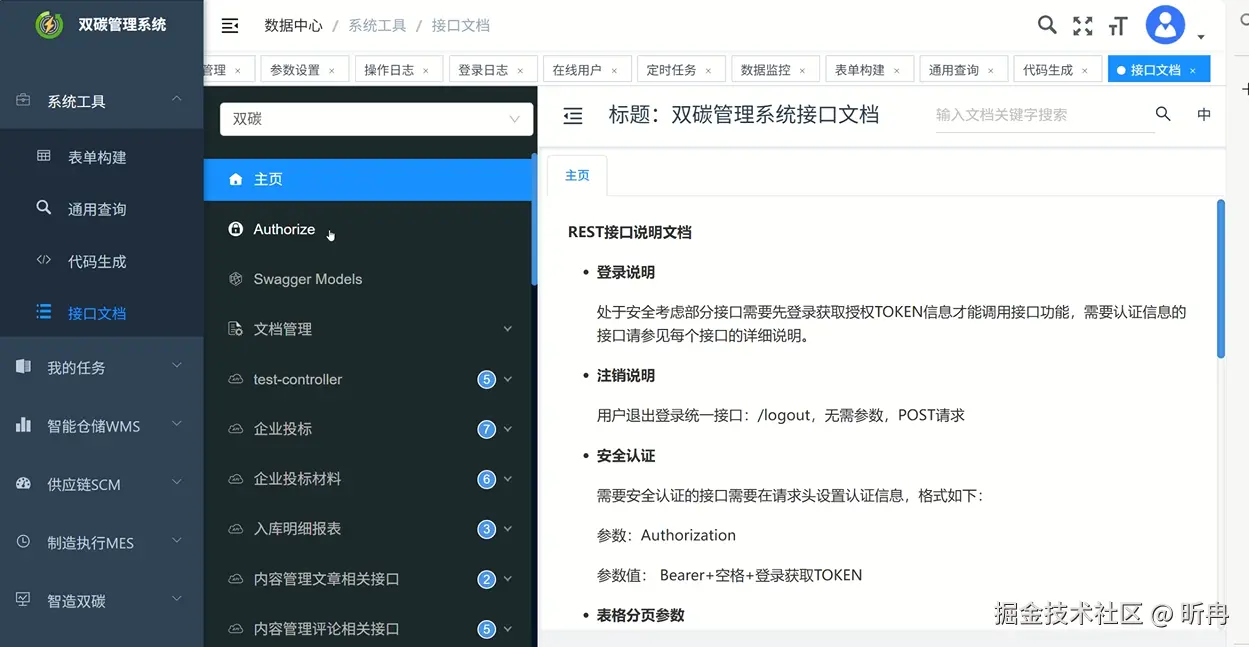The width and height of the screenshot is (1249, 647).
Task: Click 数据中心 in the breadcrumb
Action: pyautogui.click(x=293, y=26)
